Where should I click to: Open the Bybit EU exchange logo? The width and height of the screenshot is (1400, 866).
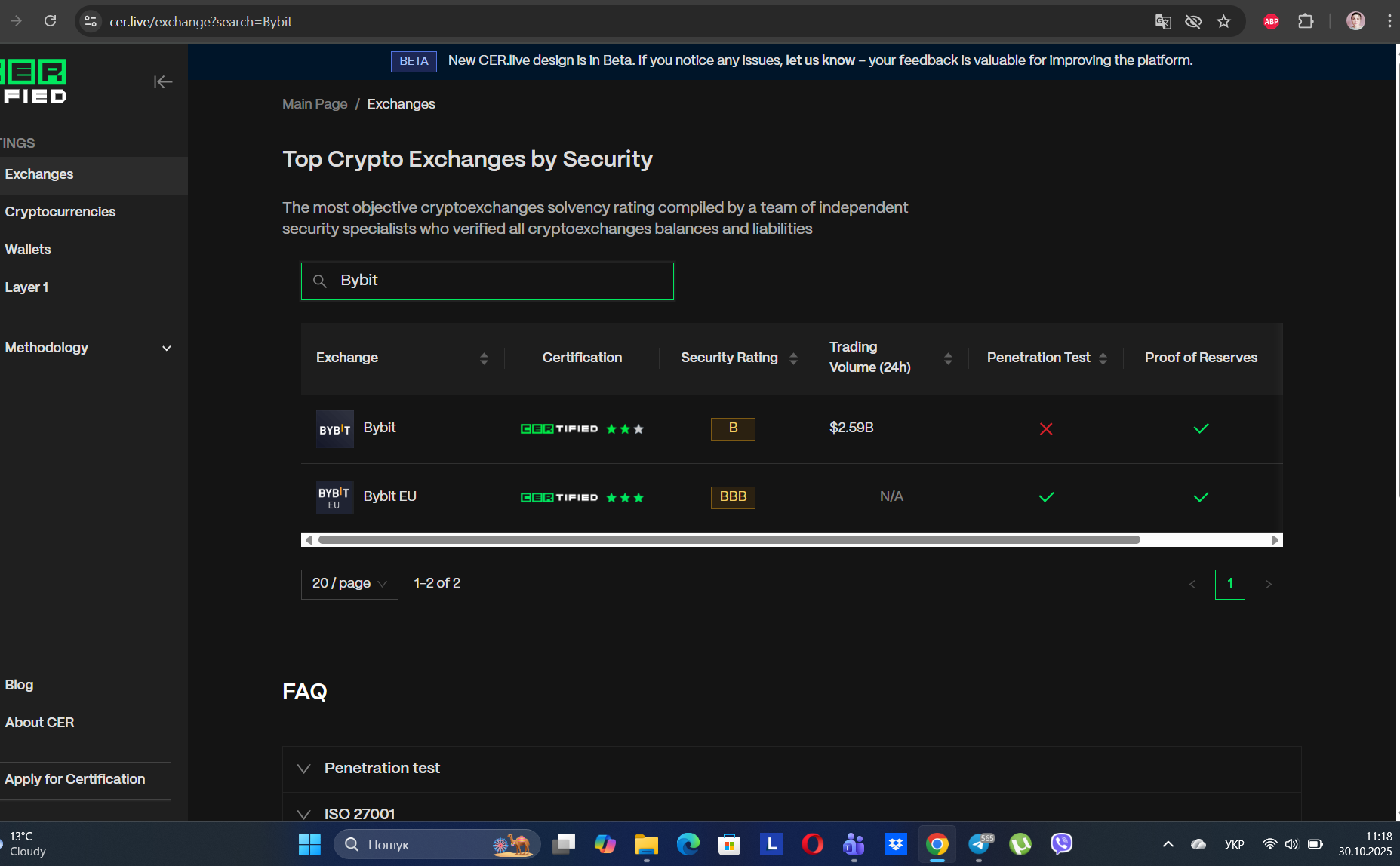[334, 497]
